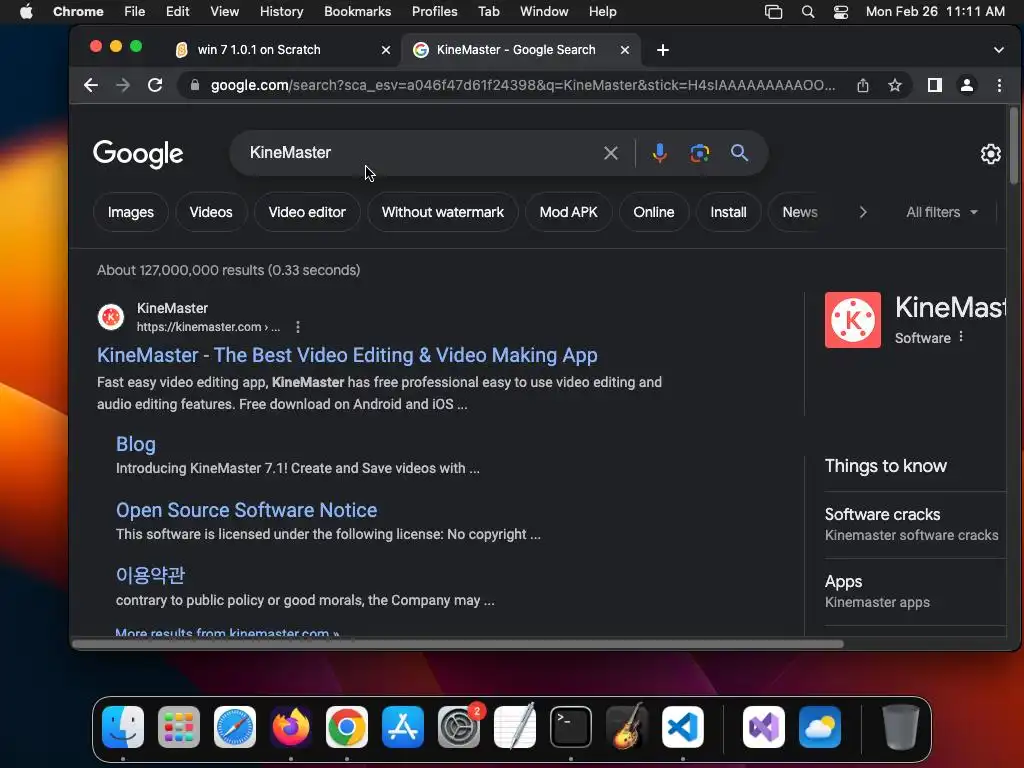Open Launchpad from the dock

pyautogui.click(x=179, y=727)
